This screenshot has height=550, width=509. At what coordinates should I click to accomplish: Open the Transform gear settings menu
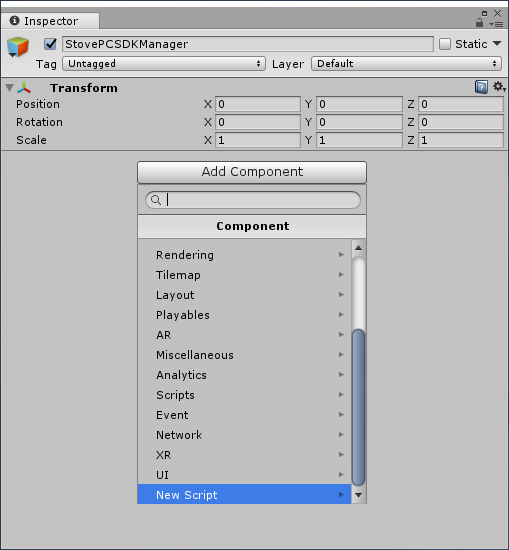[x=499, y=86]
